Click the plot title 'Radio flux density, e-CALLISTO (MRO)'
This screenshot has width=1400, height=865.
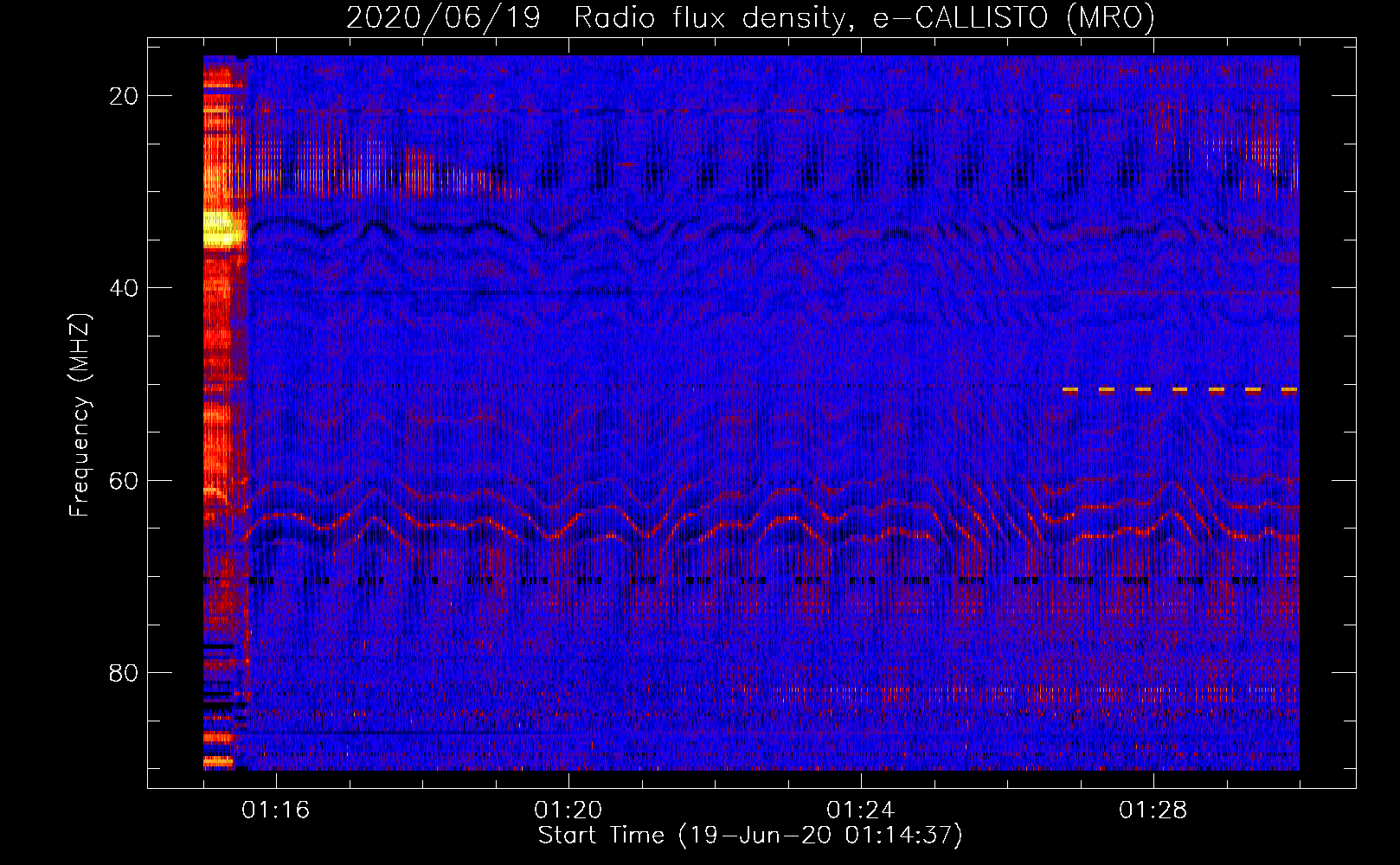(864, 17)
